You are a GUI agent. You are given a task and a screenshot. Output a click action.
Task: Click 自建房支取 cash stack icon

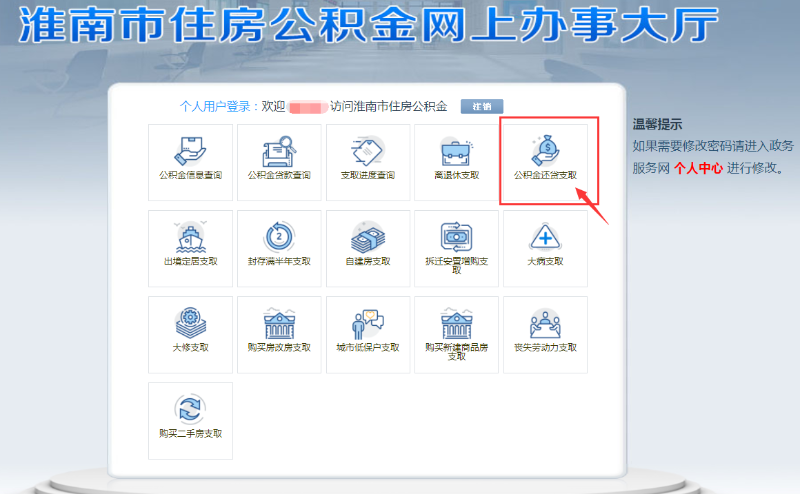coord(367,236)
